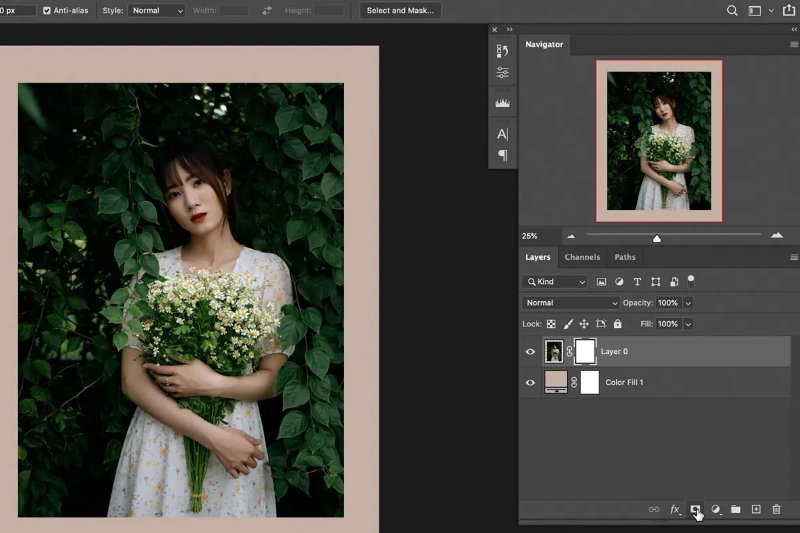This screenshot has width=800, height=533.
Task: Expand the layer blend mode dropdown
Action: tap(571, 303)
